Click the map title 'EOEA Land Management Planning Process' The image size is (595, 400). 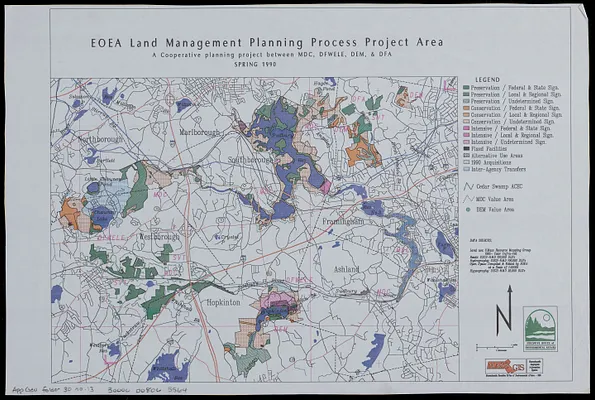click(x=224, y=43)
